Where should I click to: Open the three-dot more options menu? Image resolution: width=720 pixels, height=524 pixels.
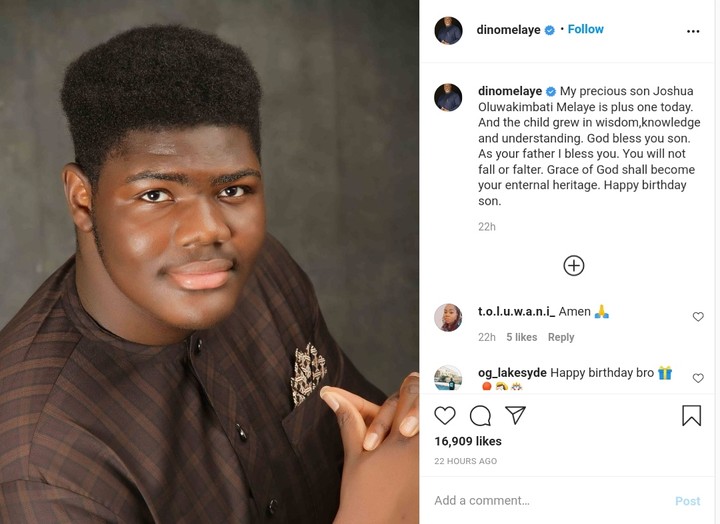(x=693, y=31)
